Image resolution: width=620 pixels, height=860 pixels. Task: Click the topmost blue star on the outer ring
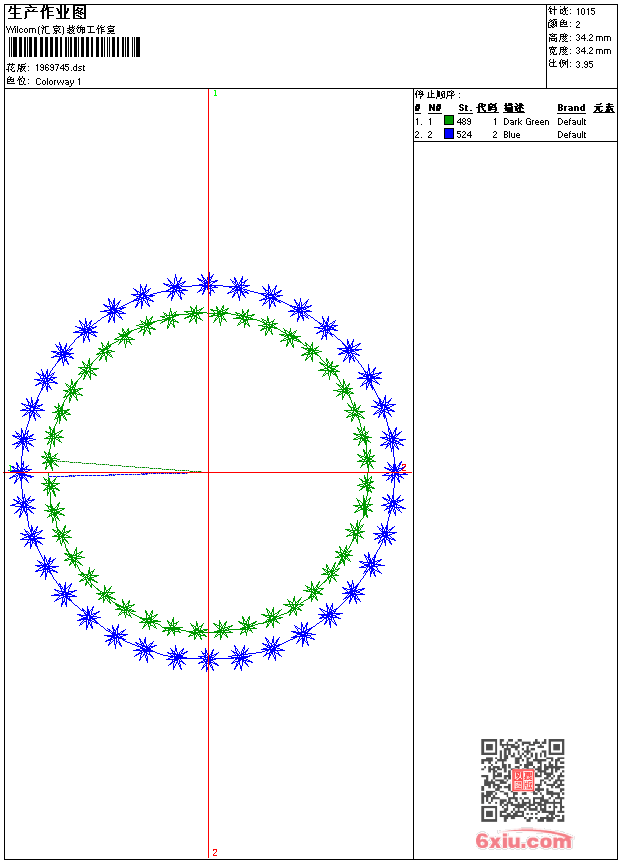[207, 284]
